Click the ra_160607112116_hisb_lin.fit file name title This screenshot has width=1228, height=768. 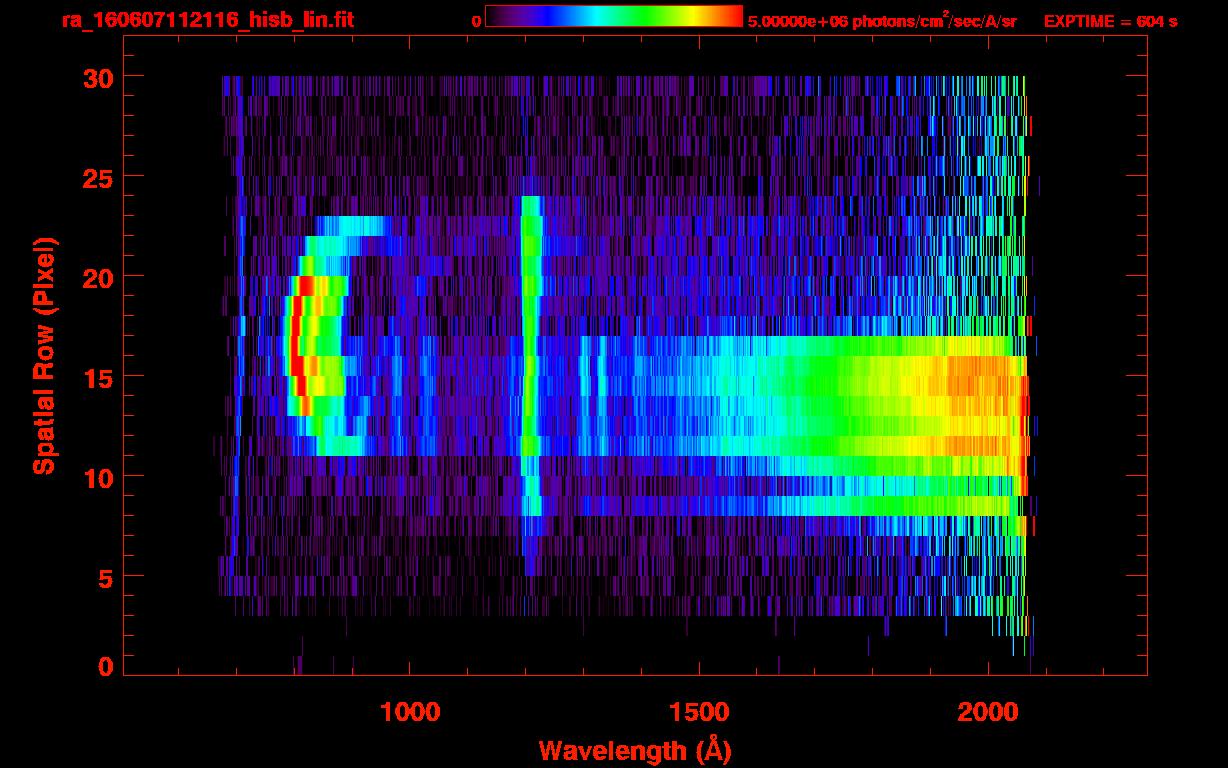pos(206,20)
